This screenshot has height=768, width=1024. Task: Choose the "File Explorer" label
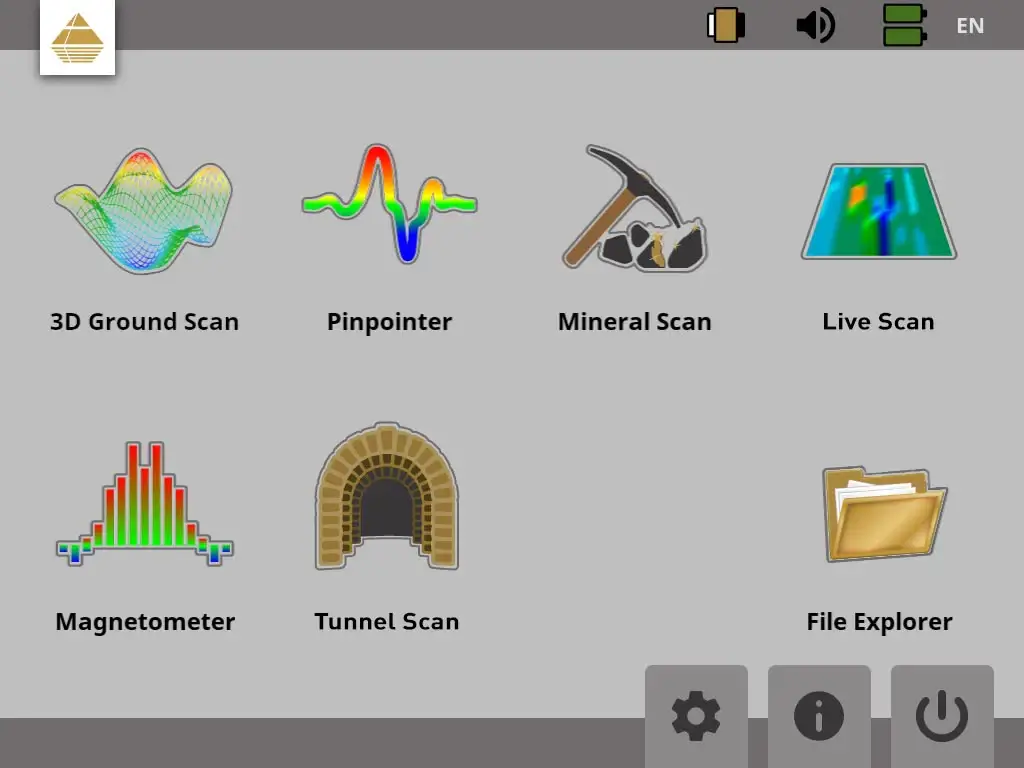(879, 622)
